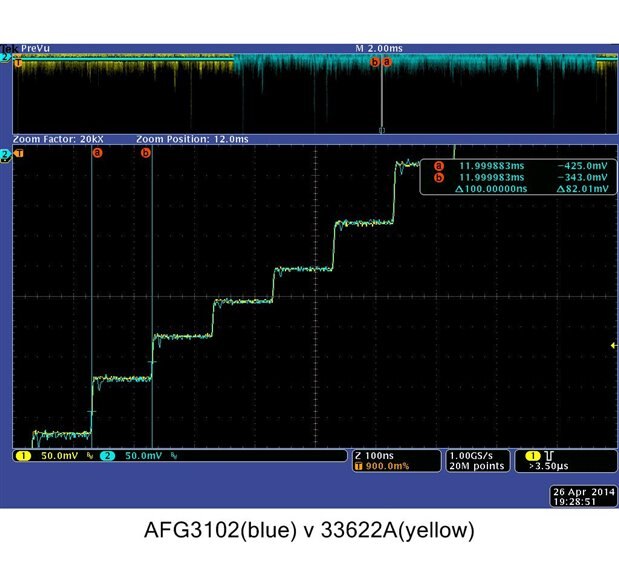Click 26 Apr 2014 date stamp
The height and width of the screenshot is (581, 619).
tap(584, 492)
